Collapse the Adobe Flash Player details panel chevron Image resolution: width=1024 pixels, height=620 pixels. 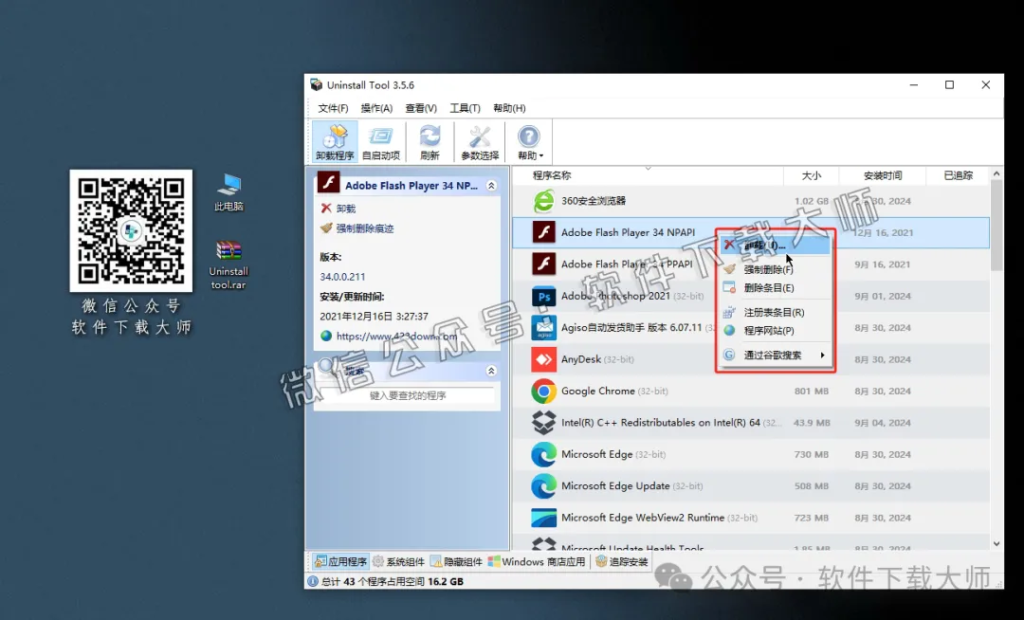pos(493,185)
